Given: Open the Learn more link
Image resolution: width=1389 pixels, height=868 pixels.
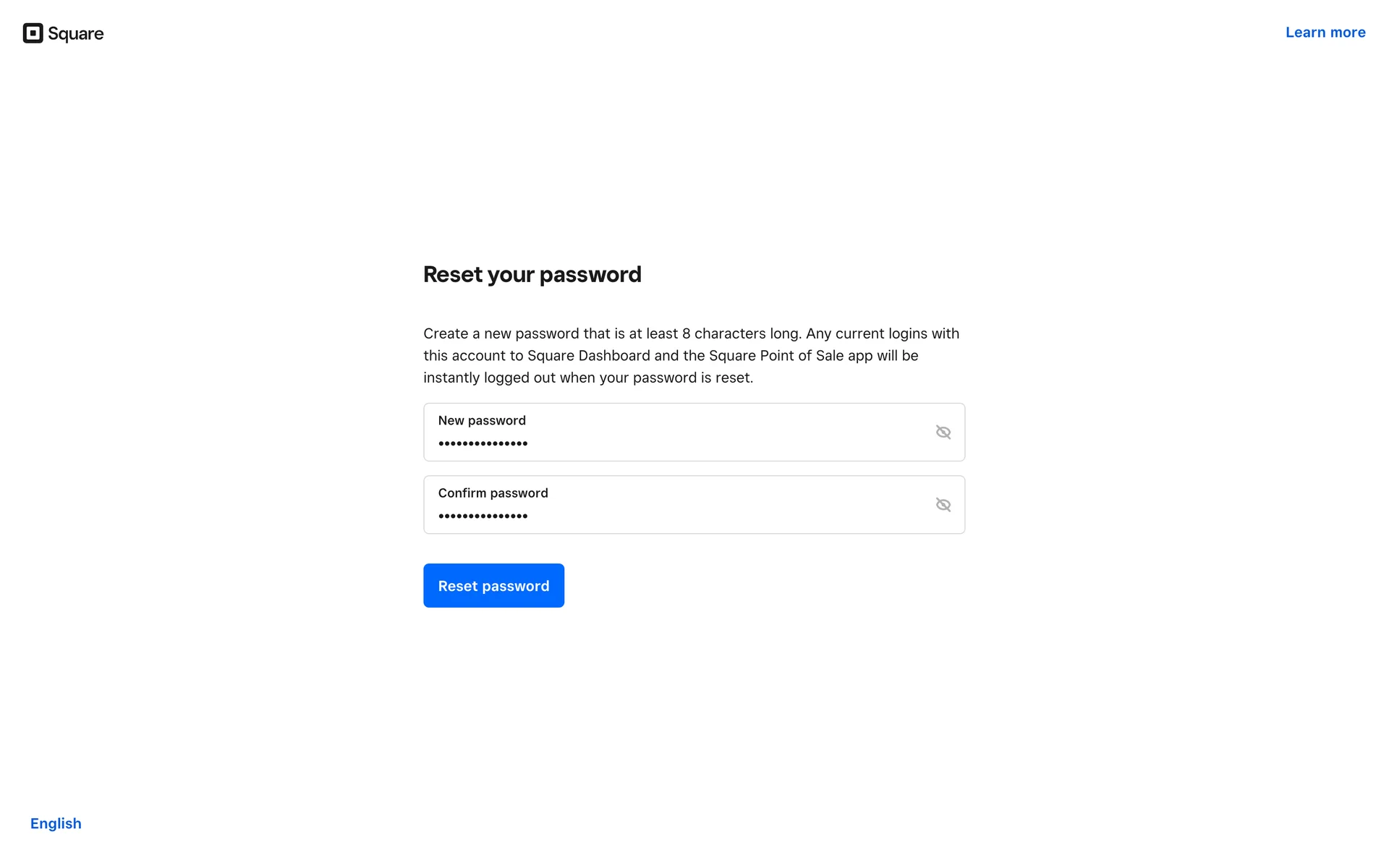Looking at the screenshot, I should pos(1325,33).
